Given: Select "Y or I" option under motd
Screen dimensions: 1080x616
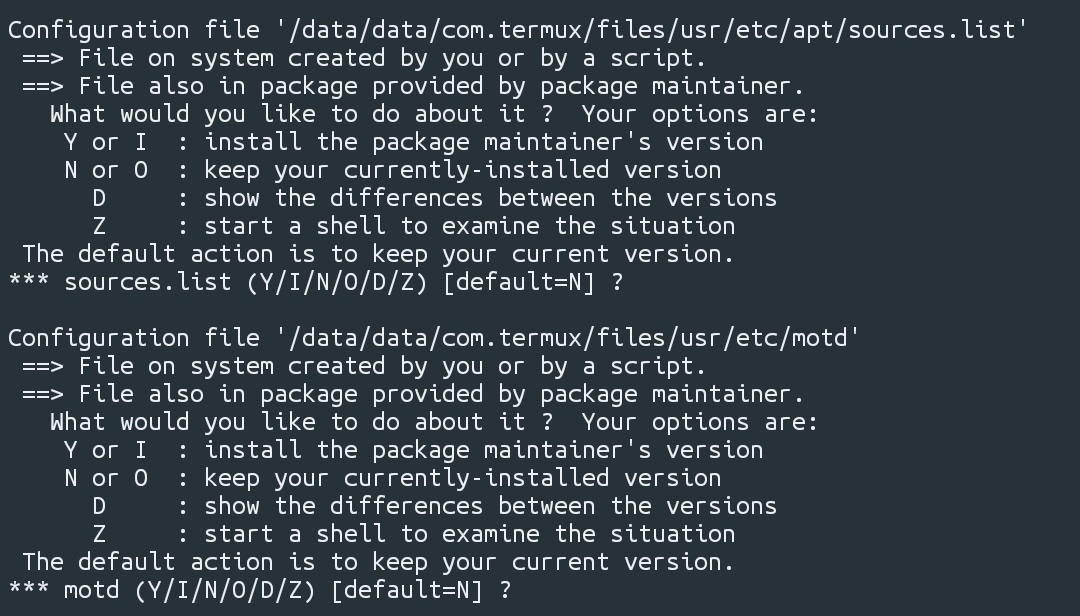Looking at the screenshot, I should pyautogui.click(x=105, y=450).
